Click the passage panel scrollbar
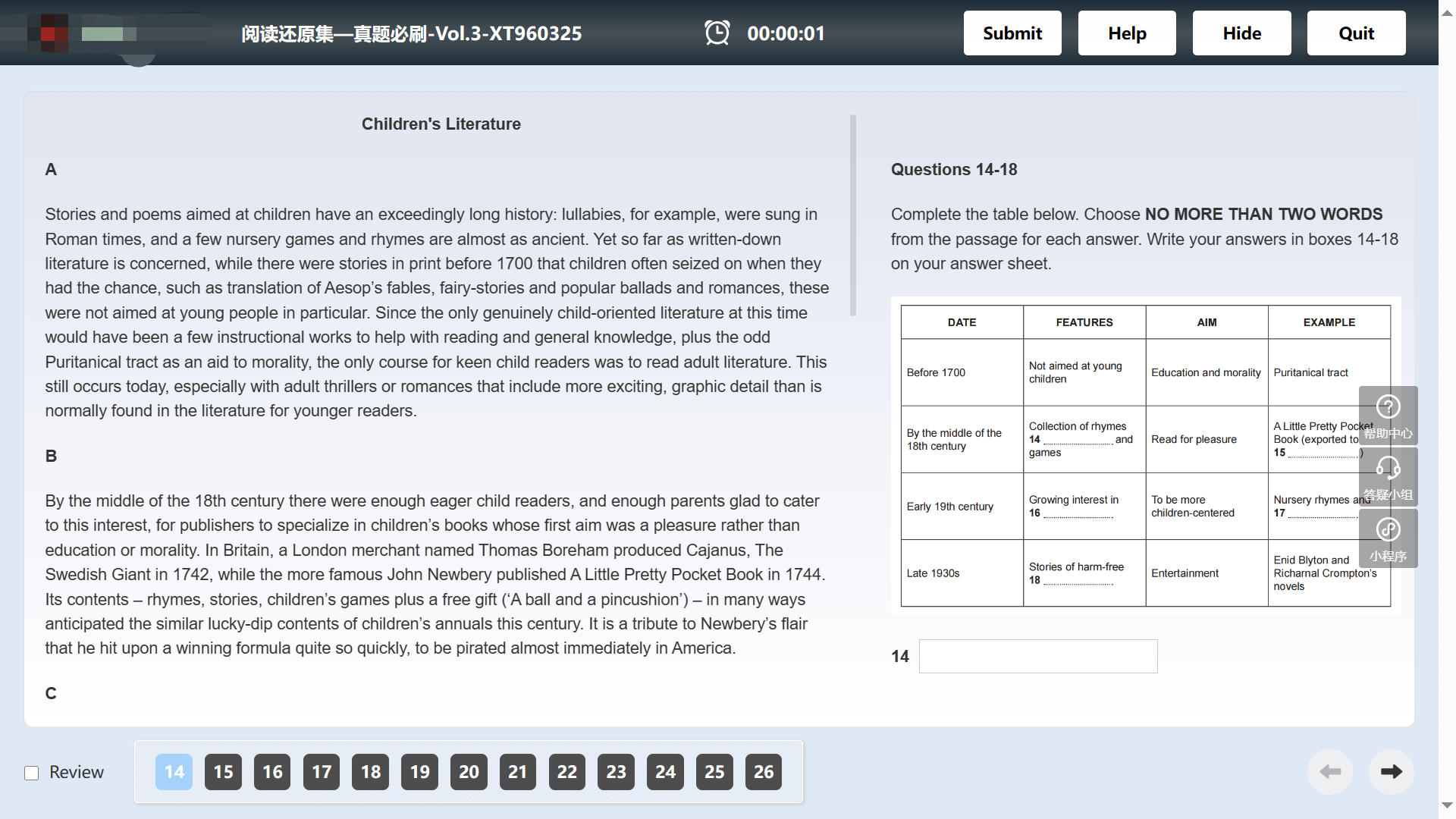 pos(853,215)
